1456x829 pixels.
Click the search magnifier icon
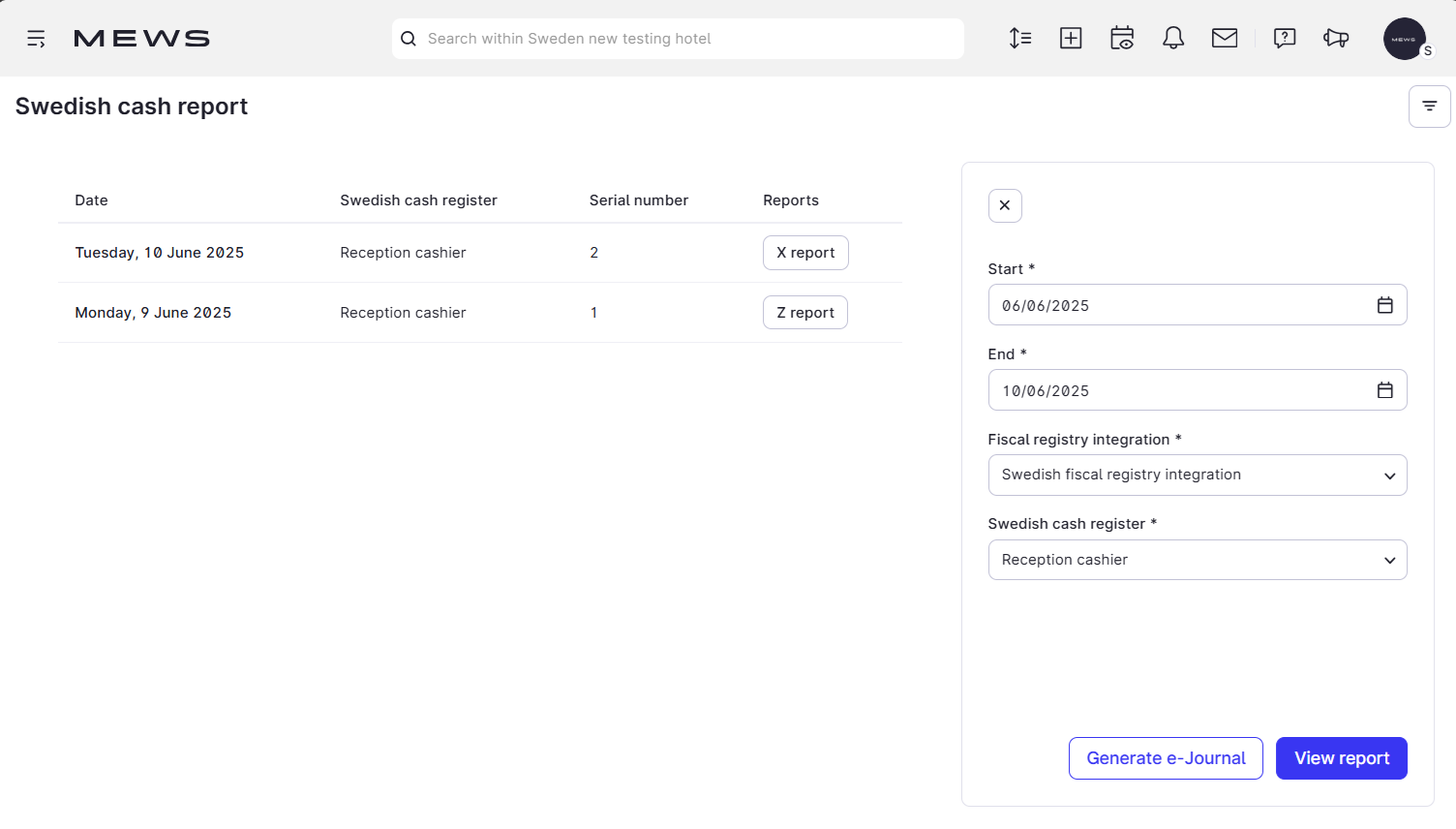(x=409, y=39)
